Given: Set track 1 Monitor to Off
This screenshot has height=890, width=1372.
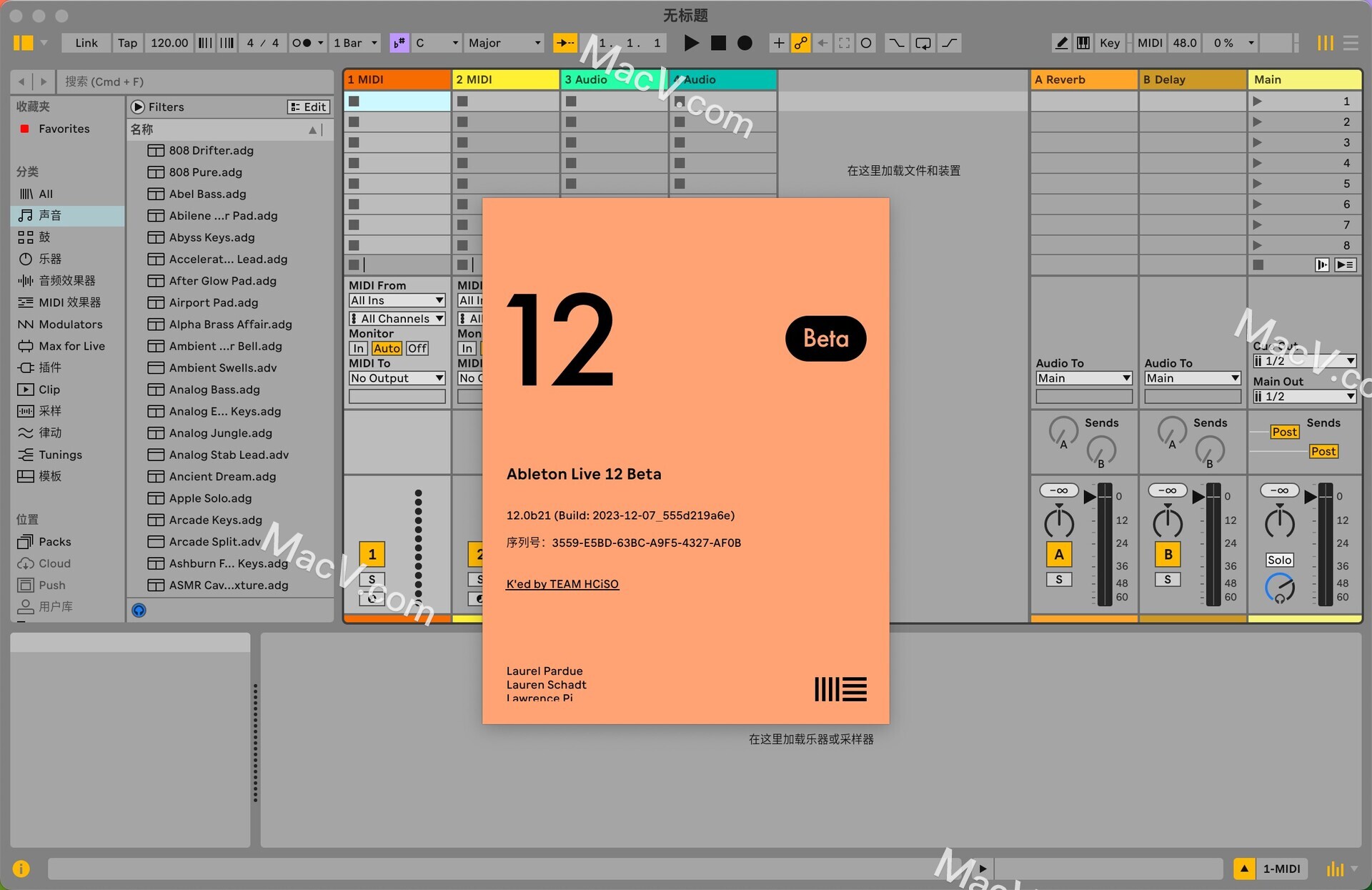Looking at the screenshot, I should pos(417,349).
